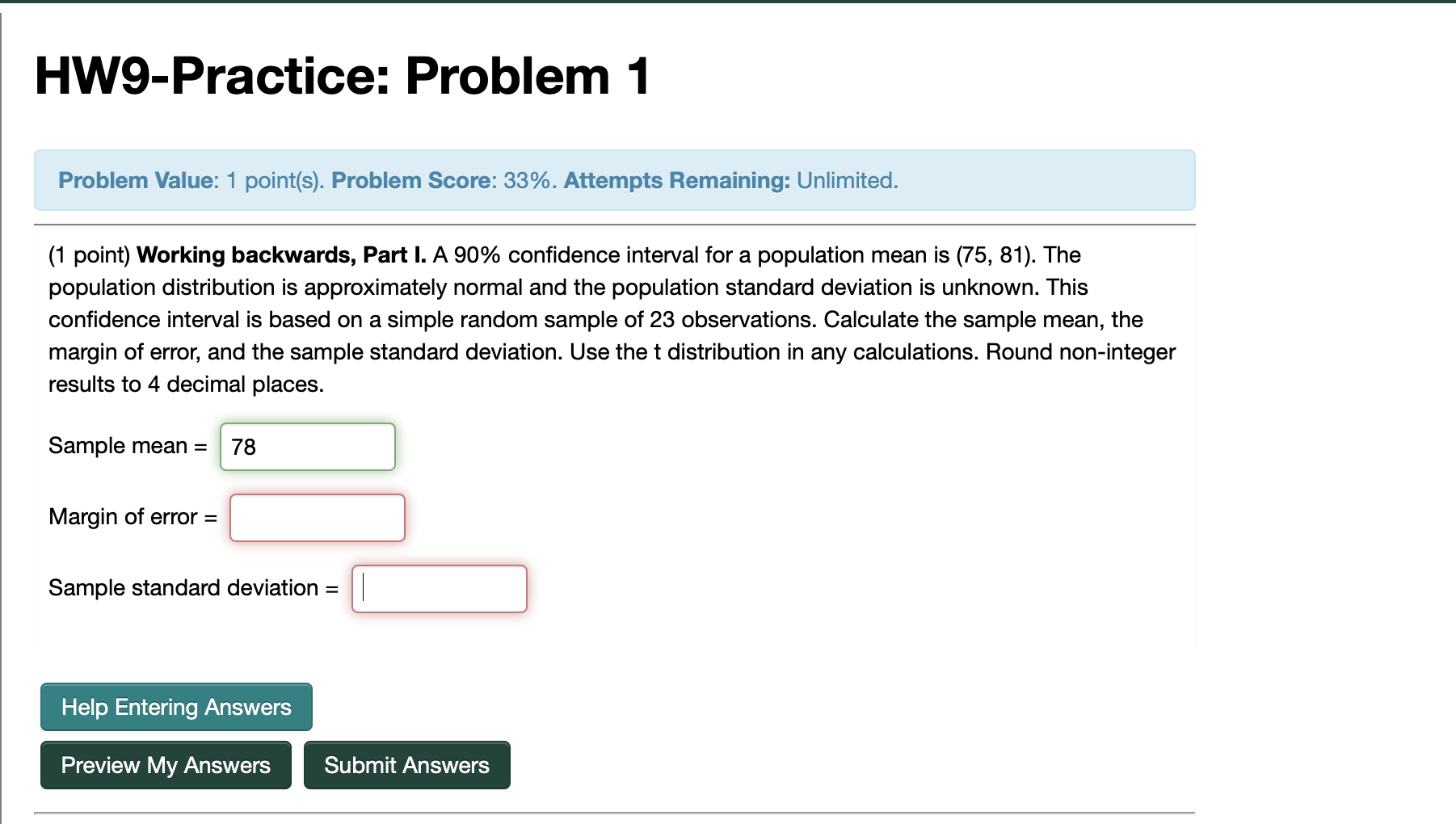Click the Margin of error = label
Screen dimensions: 1456x824
click(131, 517)
